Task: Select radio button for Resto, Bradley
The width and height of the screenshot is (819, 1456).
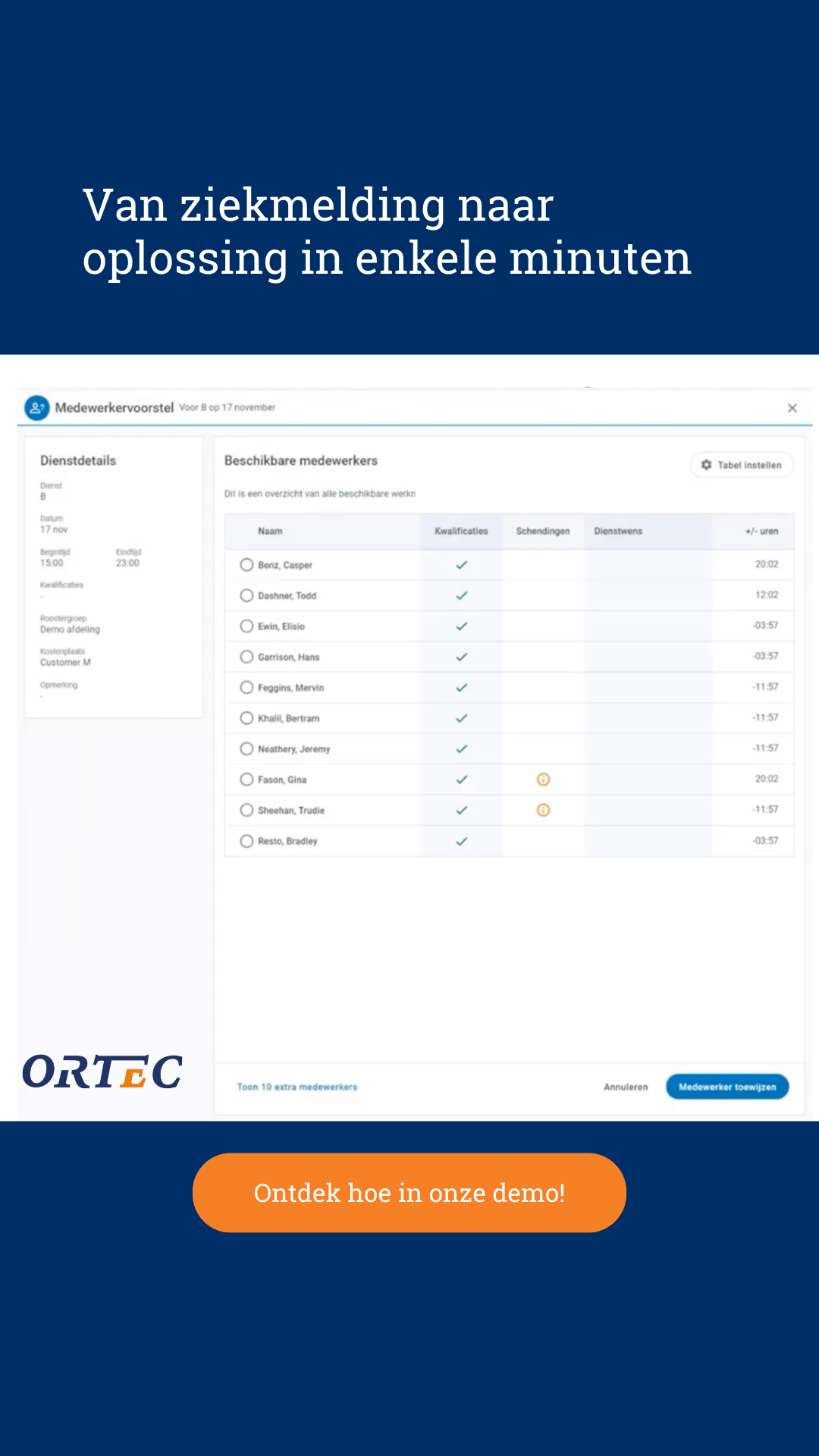Action: coord(246,841)
